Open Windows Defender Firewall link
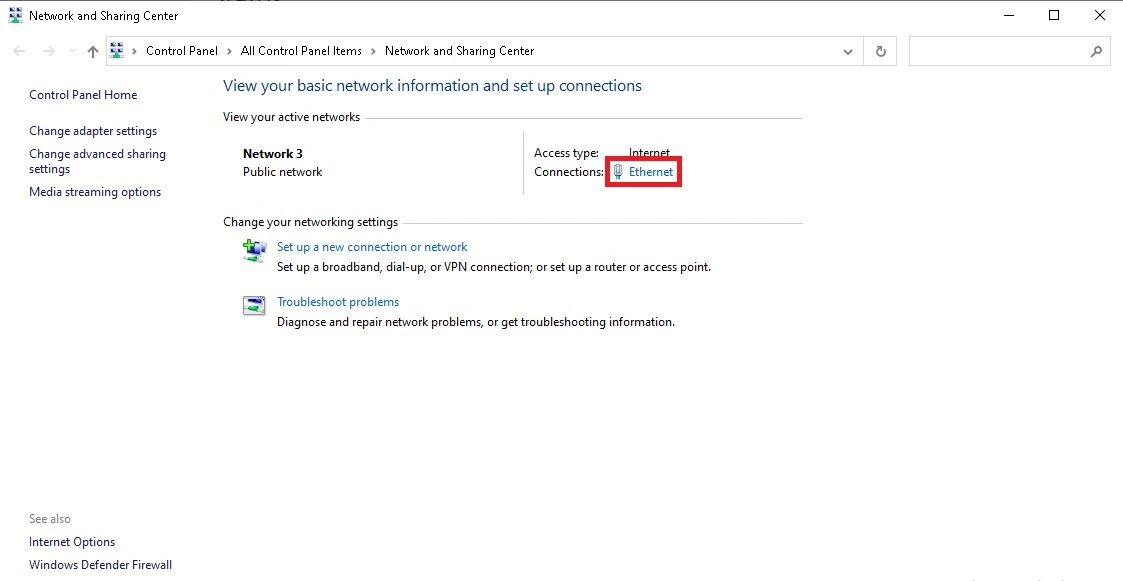Screen dimensions: 1123x581 click(x=100, y=565)
